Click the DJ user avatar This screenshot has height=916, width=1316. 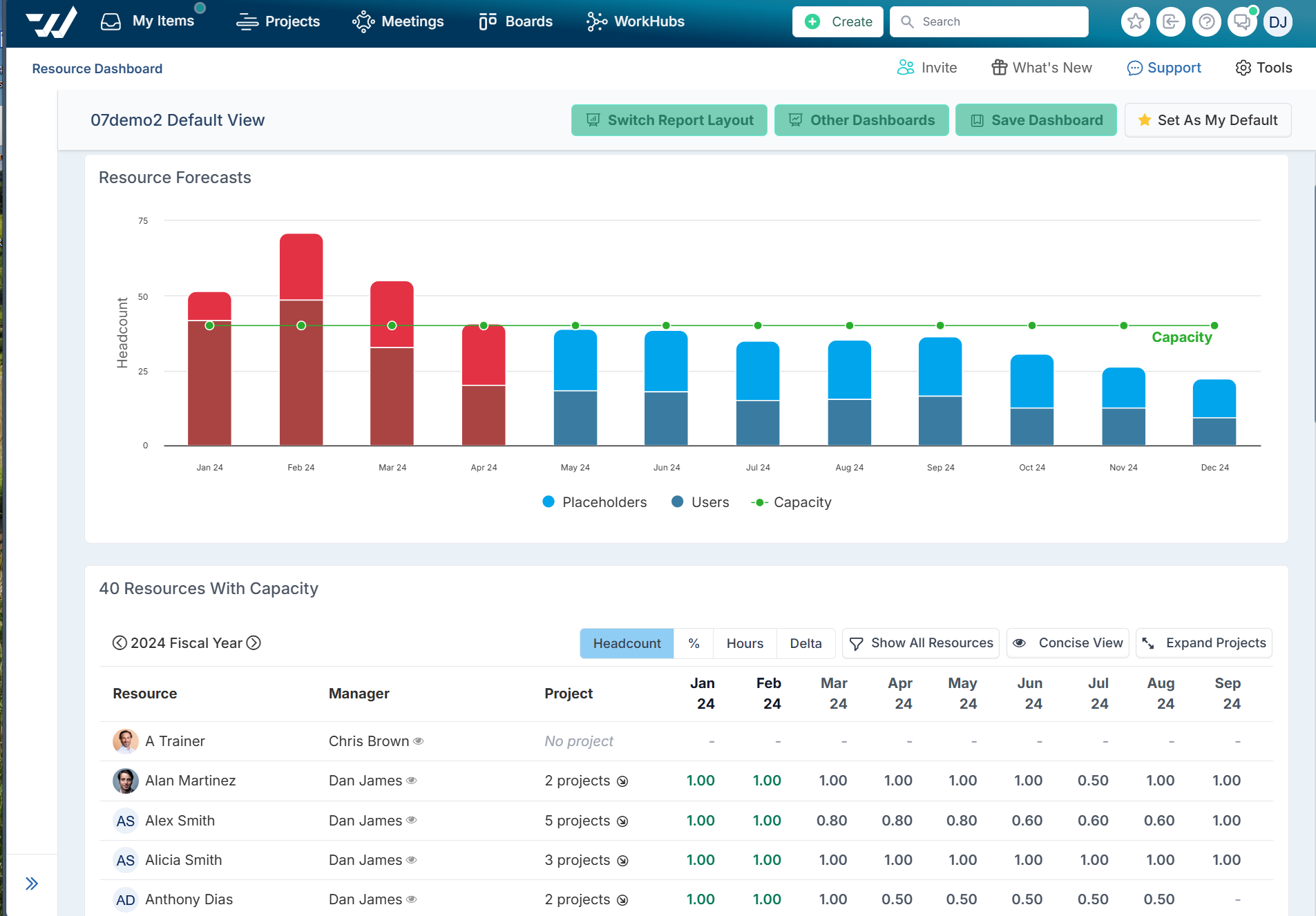point(1277,21)
